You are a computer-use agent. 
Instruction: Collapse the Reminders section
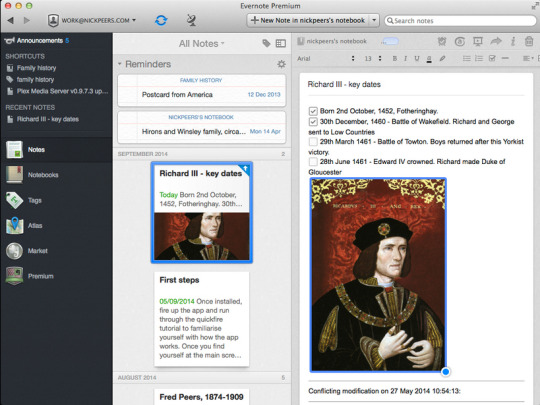tap(120, 64)
